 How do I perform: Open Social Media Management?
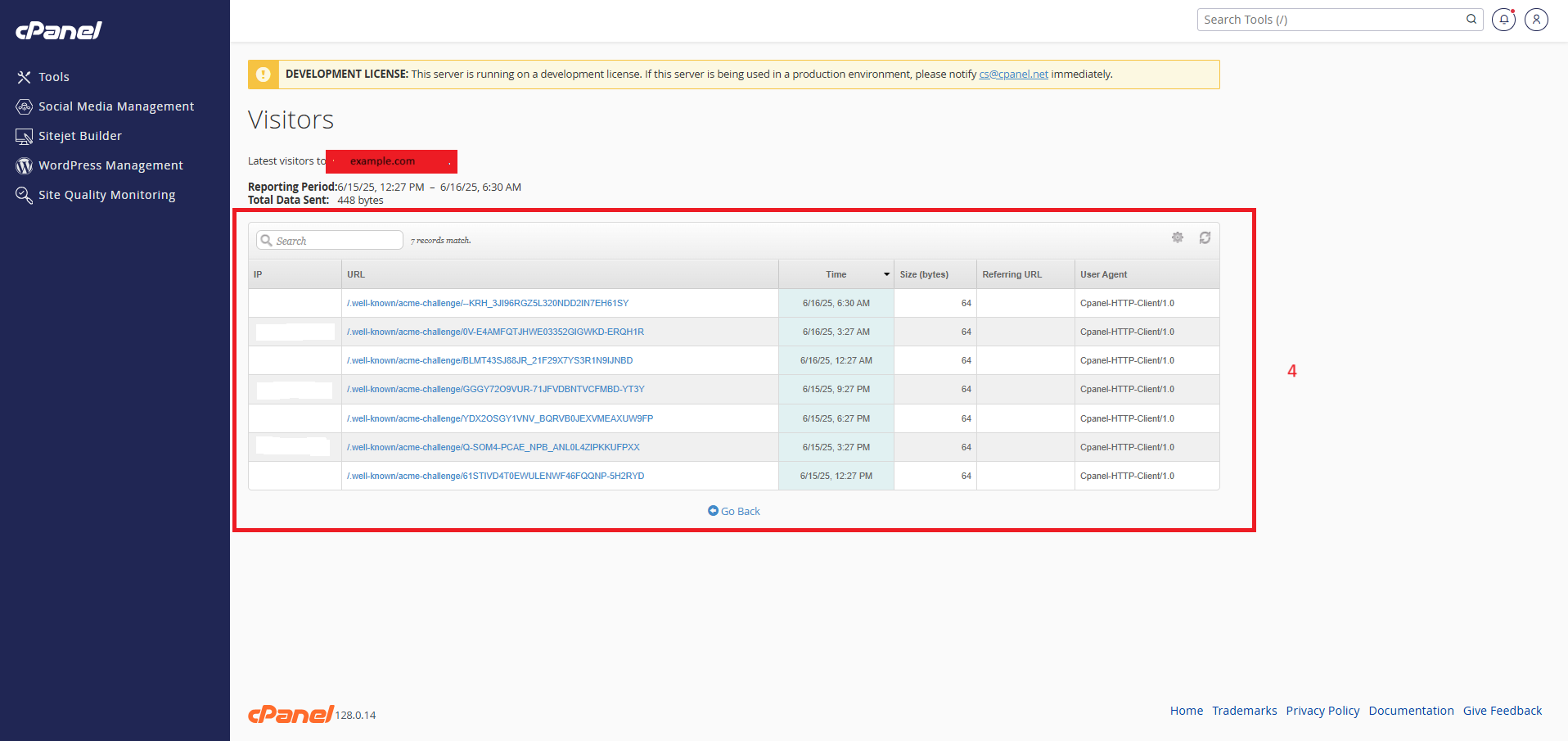click(116, 106)
